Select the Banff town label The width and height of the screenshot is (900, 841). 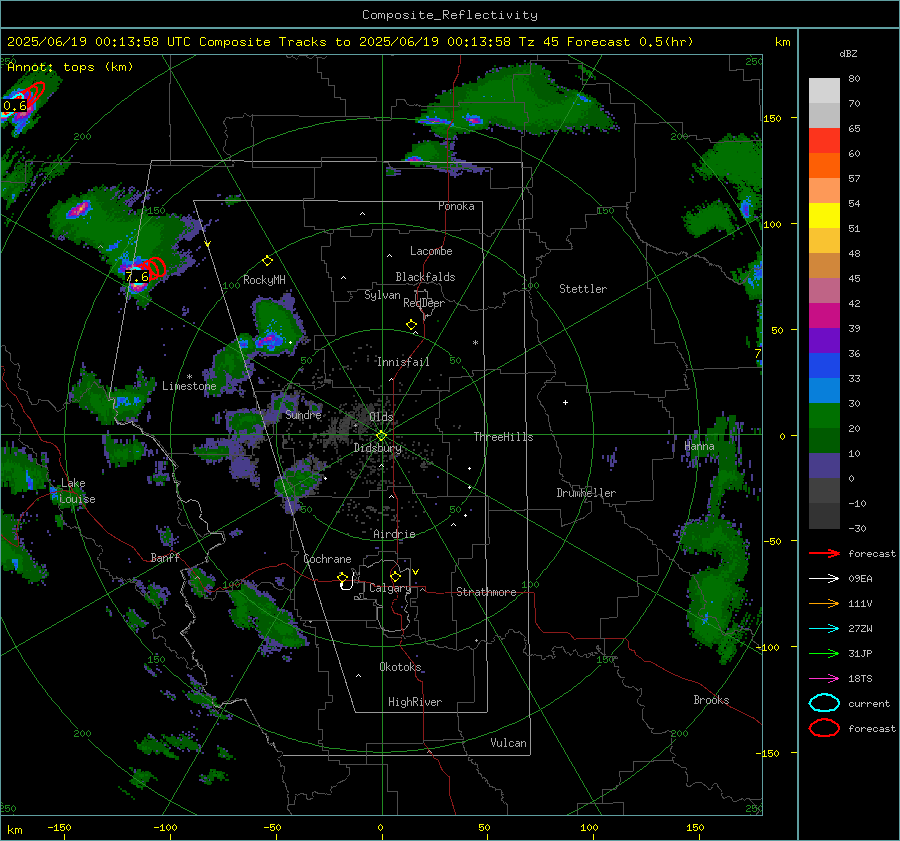165,557
